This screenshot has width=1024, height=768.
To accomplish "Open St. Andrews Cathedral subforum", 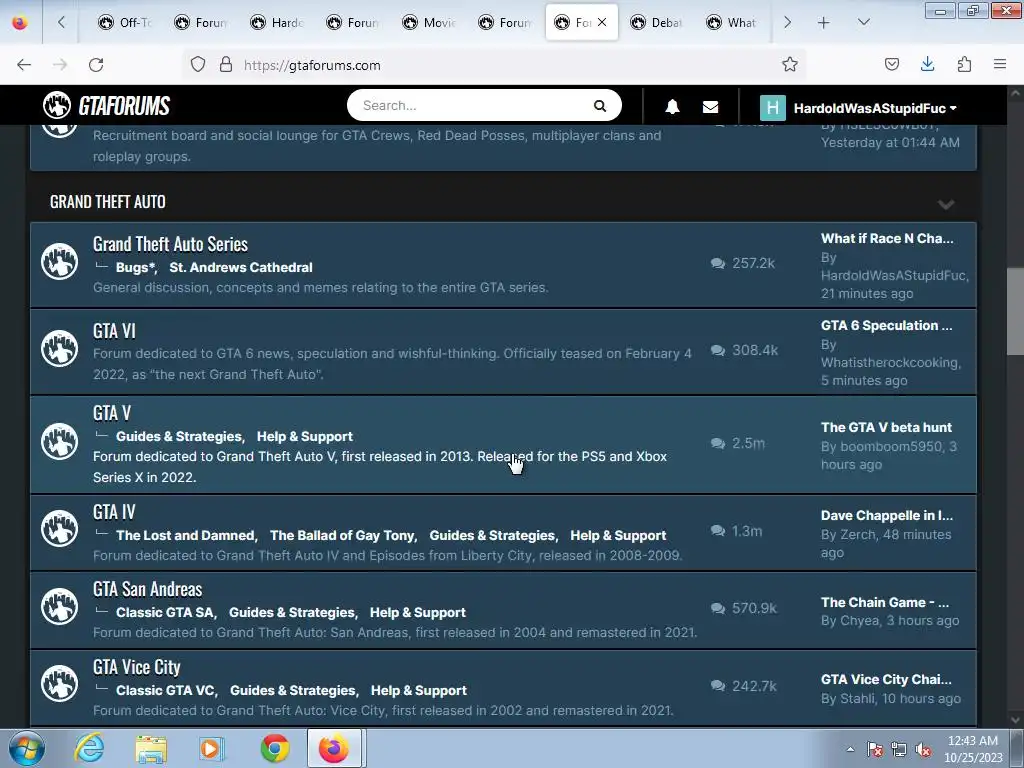I will (241, 267).
